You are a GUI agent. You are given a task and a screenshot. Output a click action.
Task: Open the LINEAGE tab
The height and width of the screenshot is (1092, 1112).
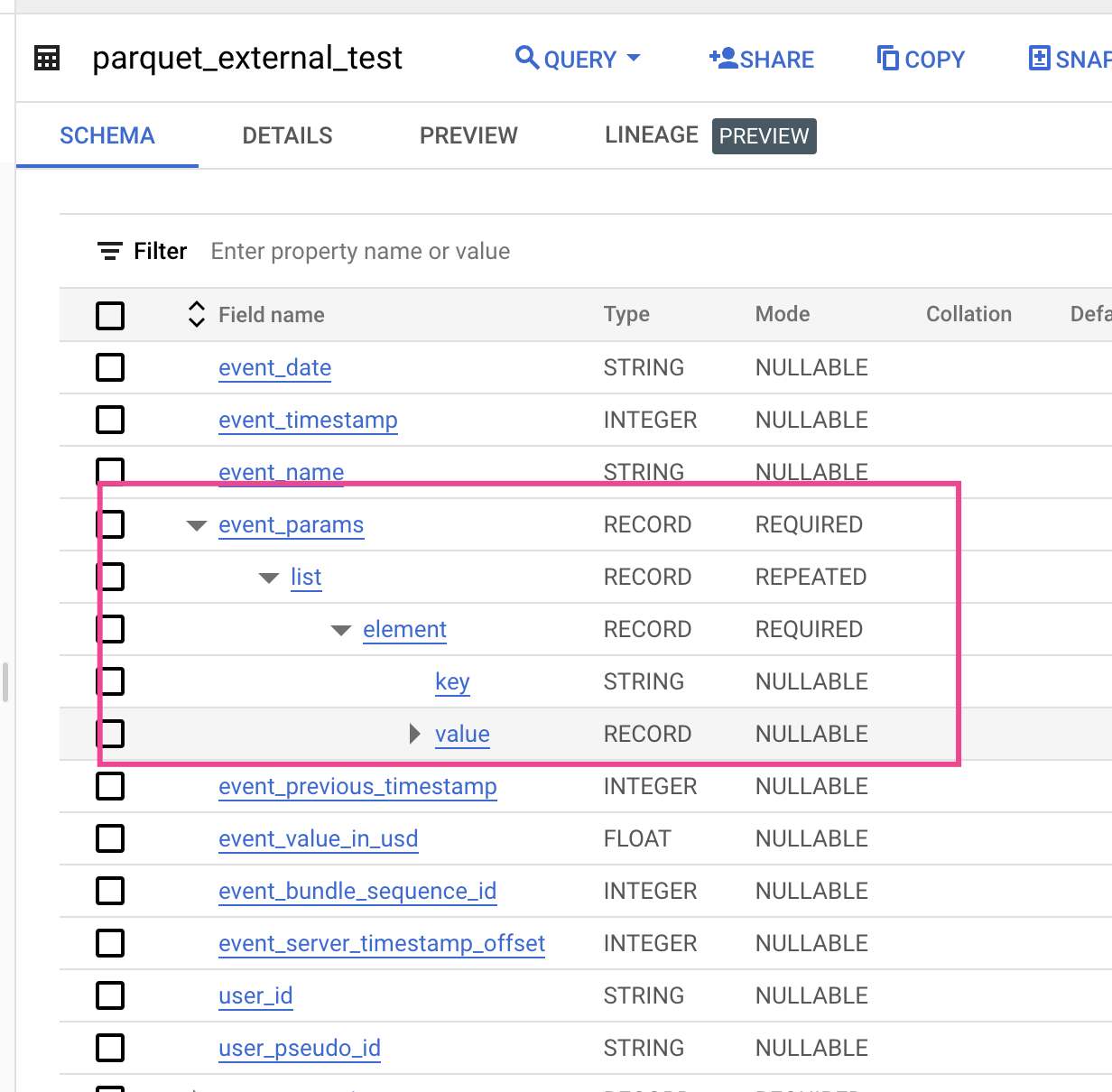pyautogui.click(x=651, y=135)
